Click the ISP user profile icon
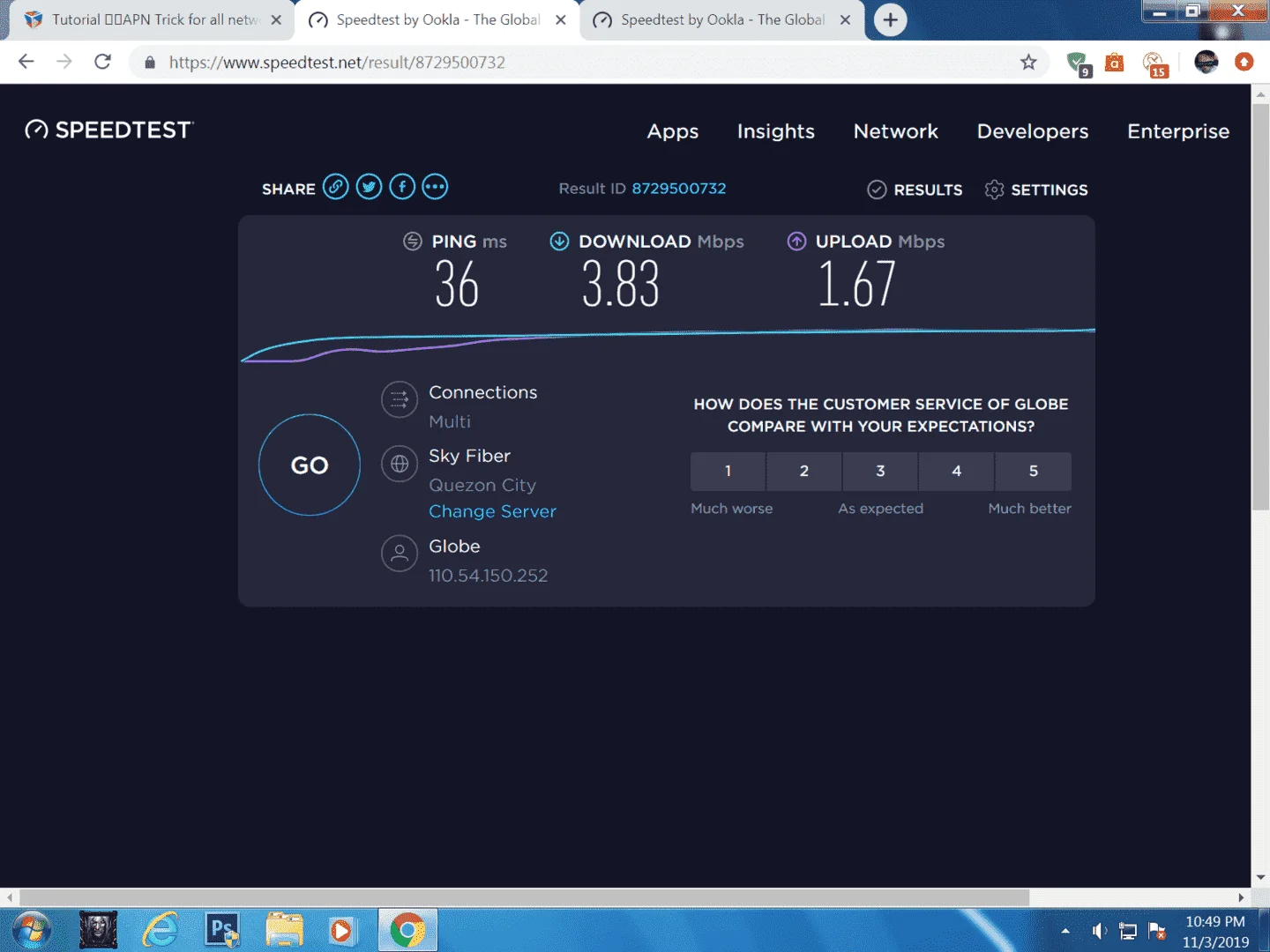 pos(400,554)
